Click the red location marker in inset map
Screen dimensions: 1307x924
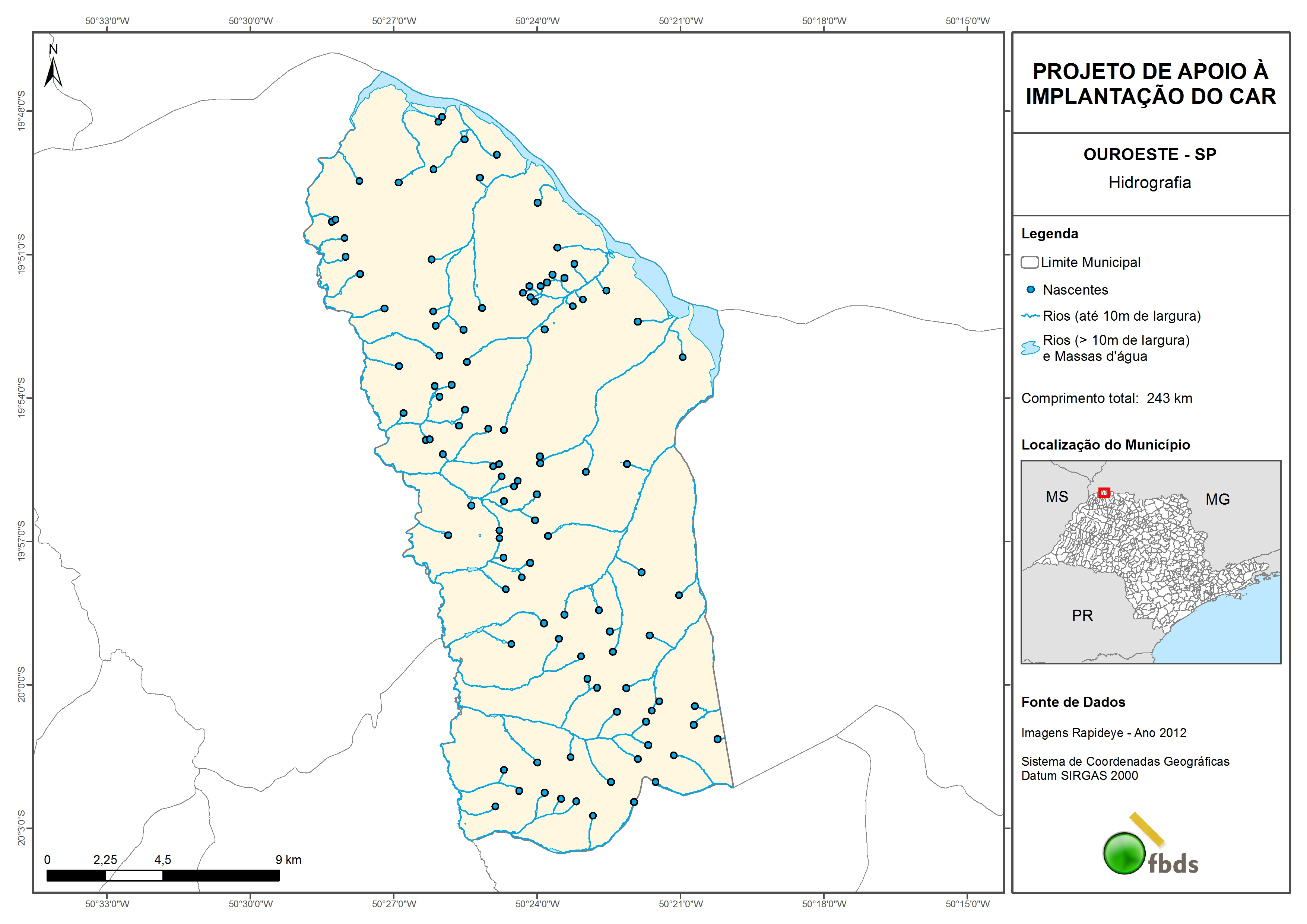point(1104,493)
